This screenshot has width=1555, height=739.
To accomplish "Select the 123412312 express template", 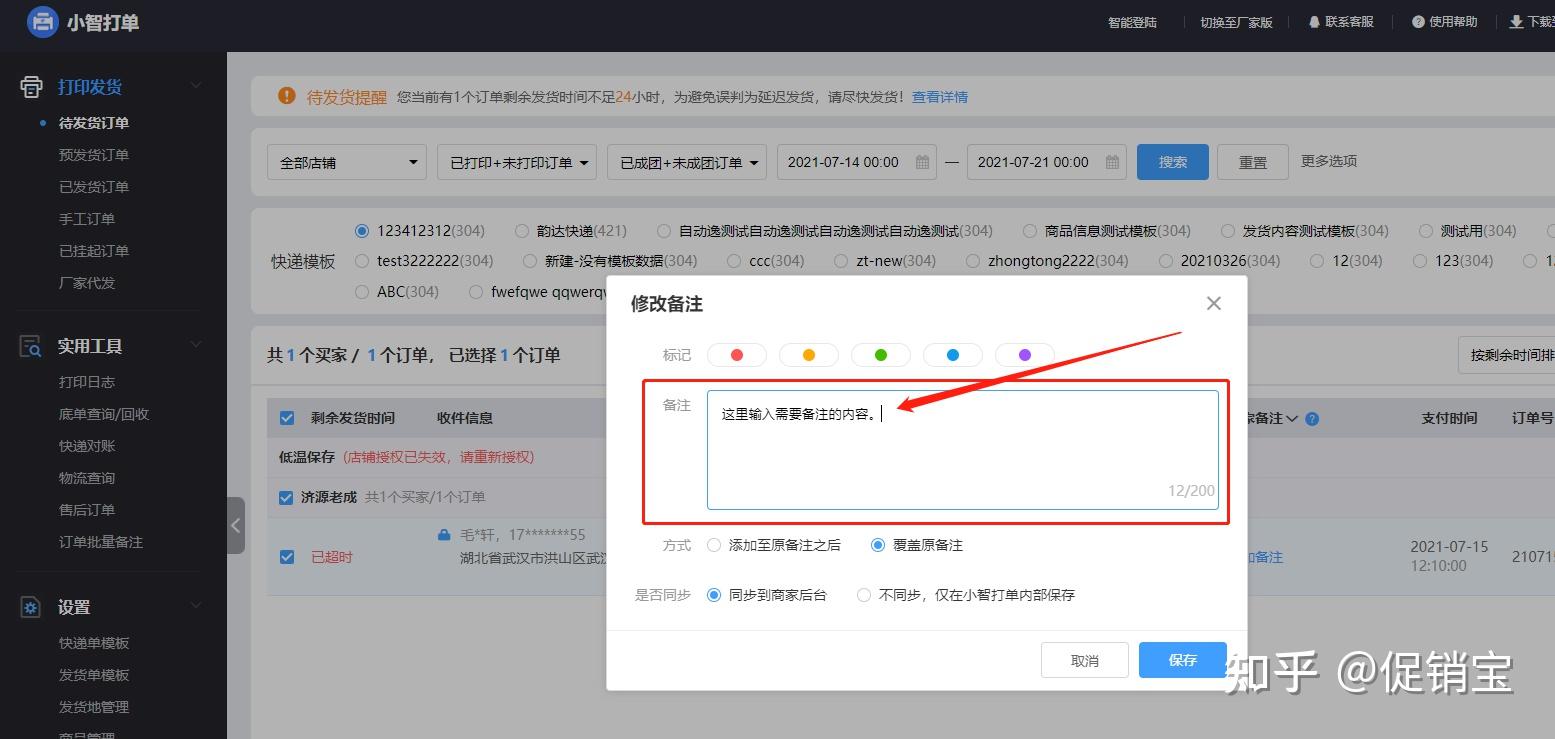I will click(x=362, y=231).
